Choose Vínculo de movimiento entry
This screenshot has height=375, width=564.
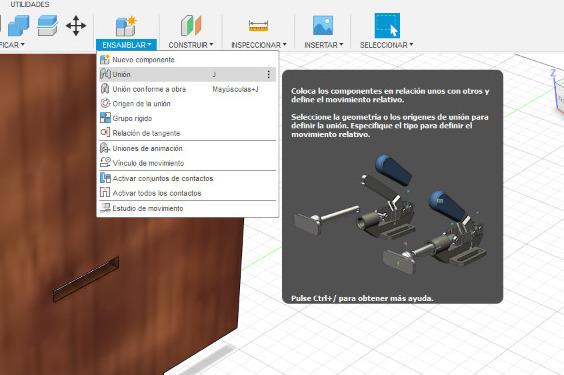[187, 163]
